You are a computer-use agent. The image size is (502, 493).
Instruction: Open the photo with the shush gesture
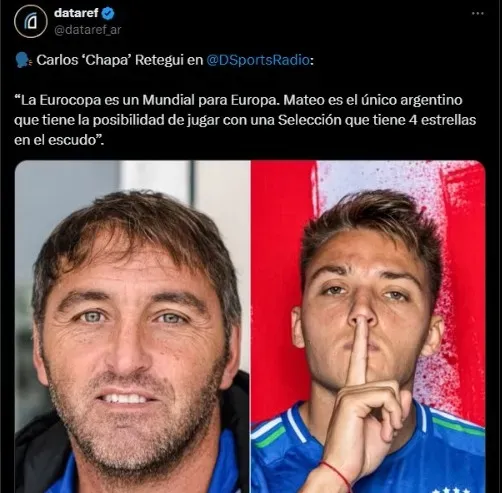[x=368, y=327]
